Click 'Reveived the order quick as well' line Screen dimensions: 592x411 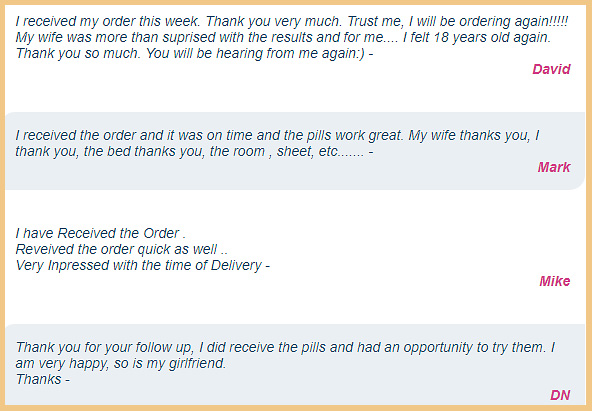point(122,249)
